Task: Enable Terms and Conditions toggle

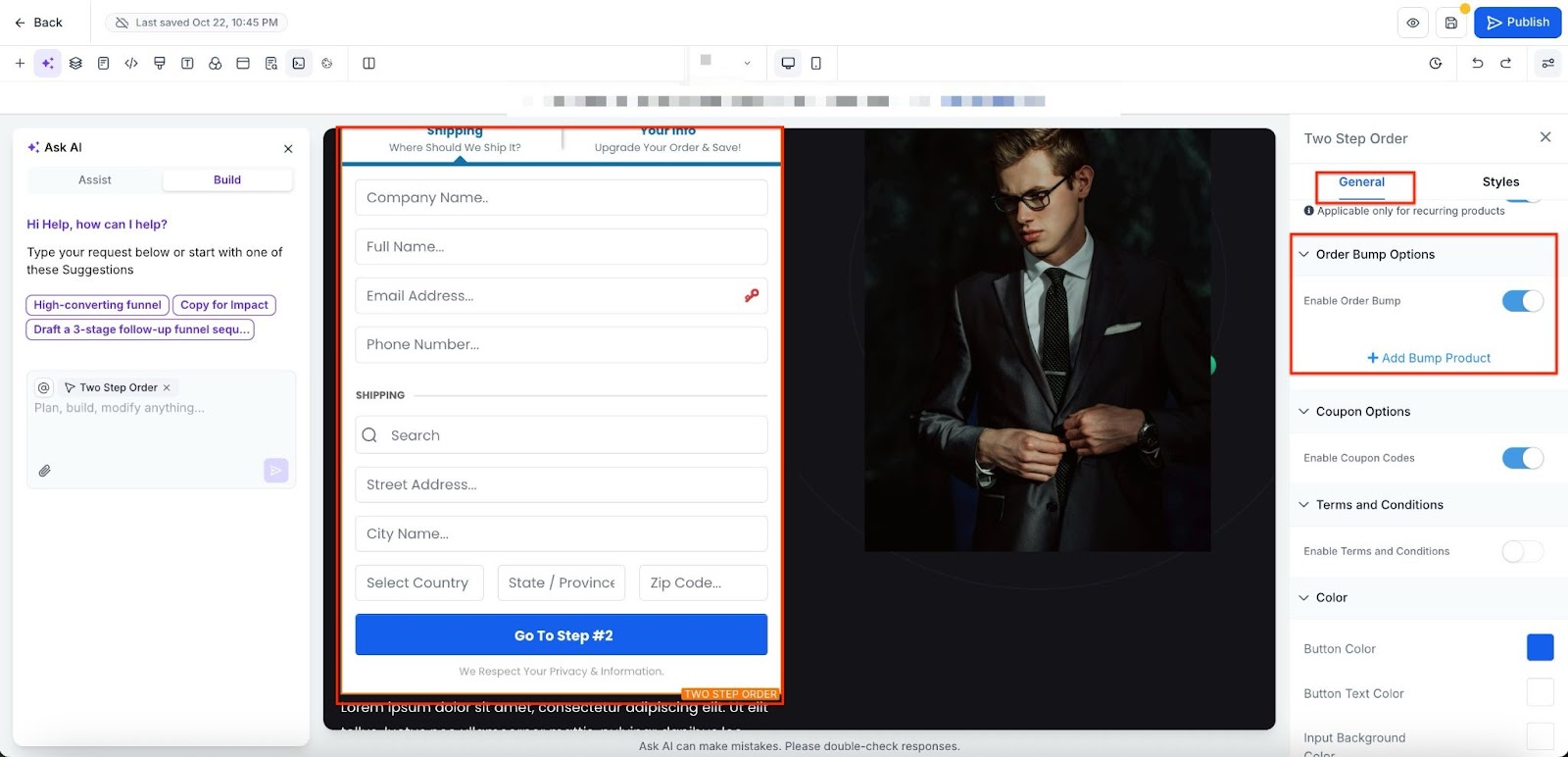Action: pos(1522,551)
